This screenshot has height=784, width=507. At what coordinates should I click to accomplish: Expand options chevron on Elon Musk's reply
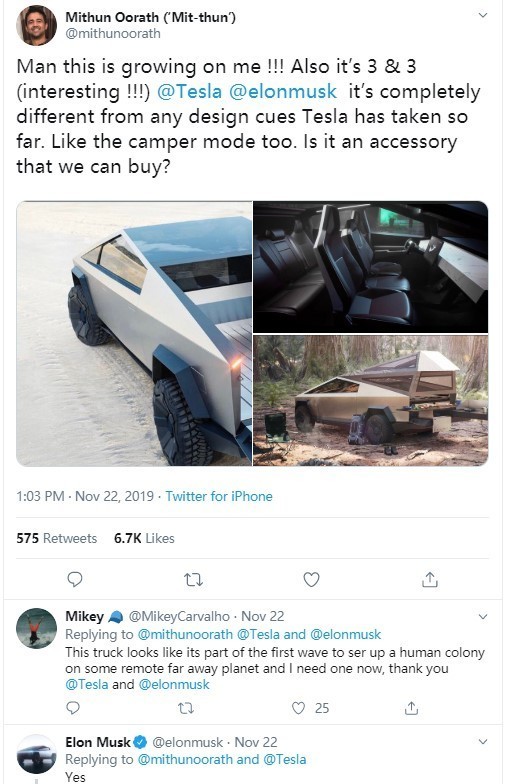pyautogui.click(x=482, y=742)
